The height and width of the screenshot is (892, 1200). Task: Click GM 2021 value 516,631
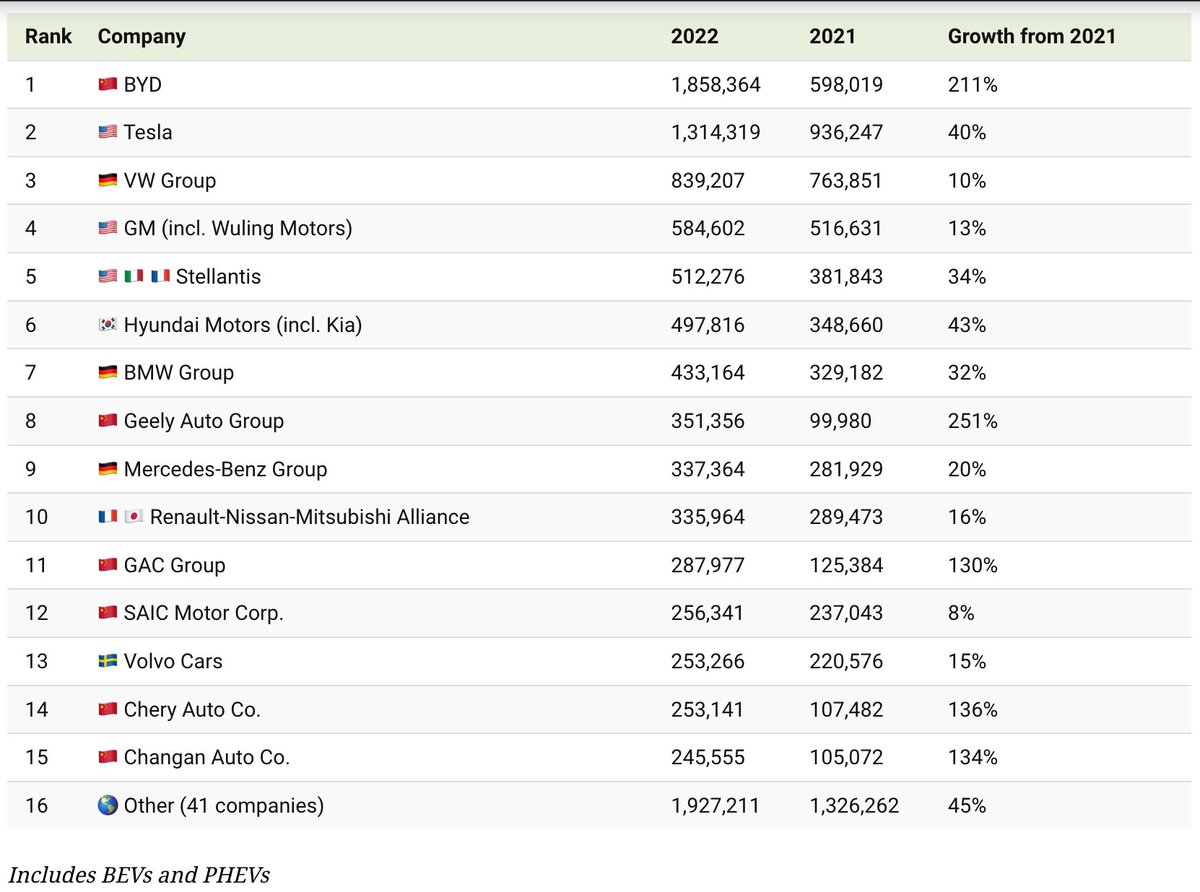(846, 229)
